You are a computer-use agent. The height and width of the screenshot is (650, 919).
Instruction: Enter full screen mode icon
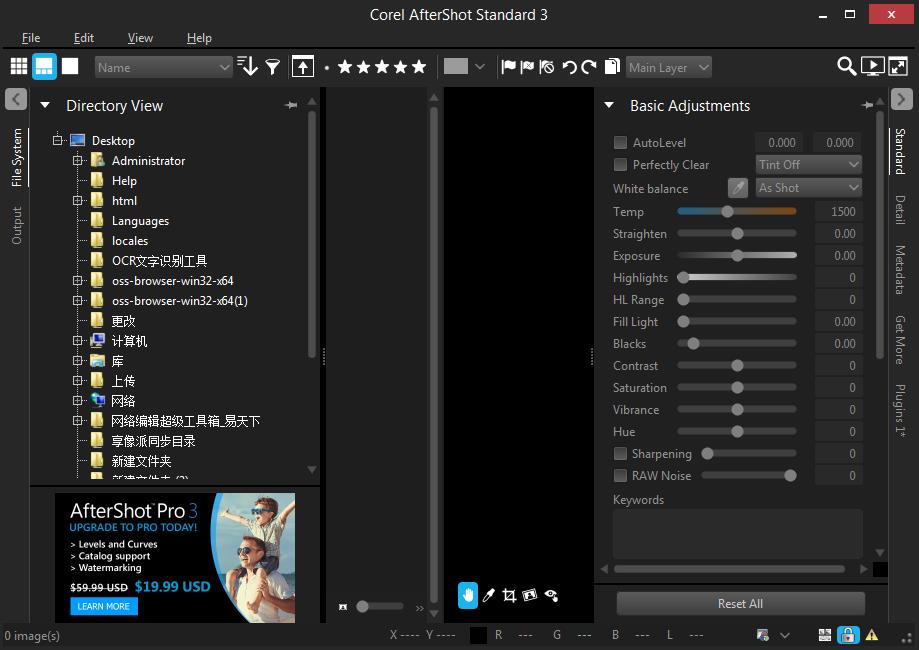pyautogui.click(x=898, y=66)
